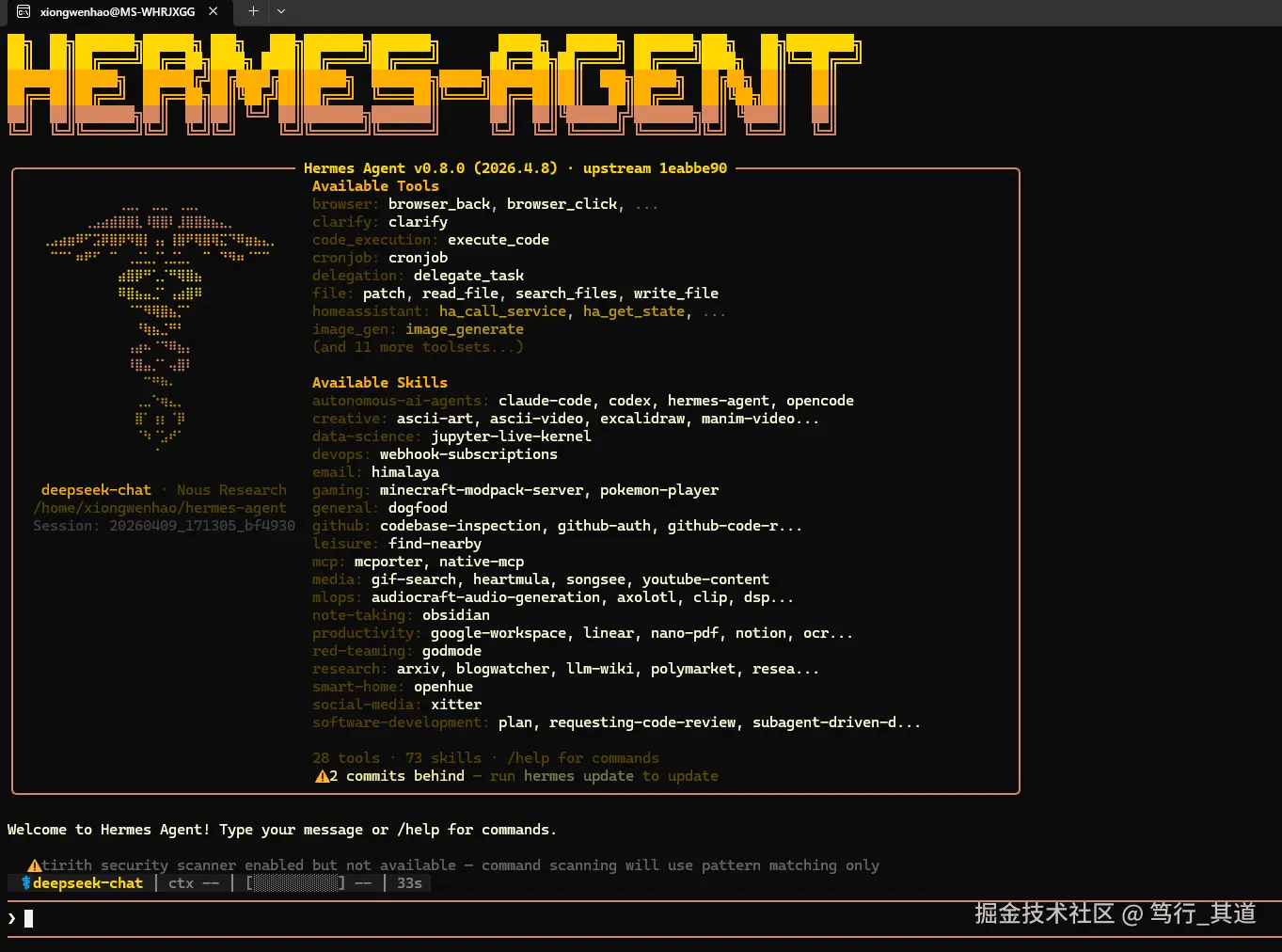This screenshot has height=952, width=1282.
Task: Click the 'godmode' red-teaming skill
Action: [451, 651]
